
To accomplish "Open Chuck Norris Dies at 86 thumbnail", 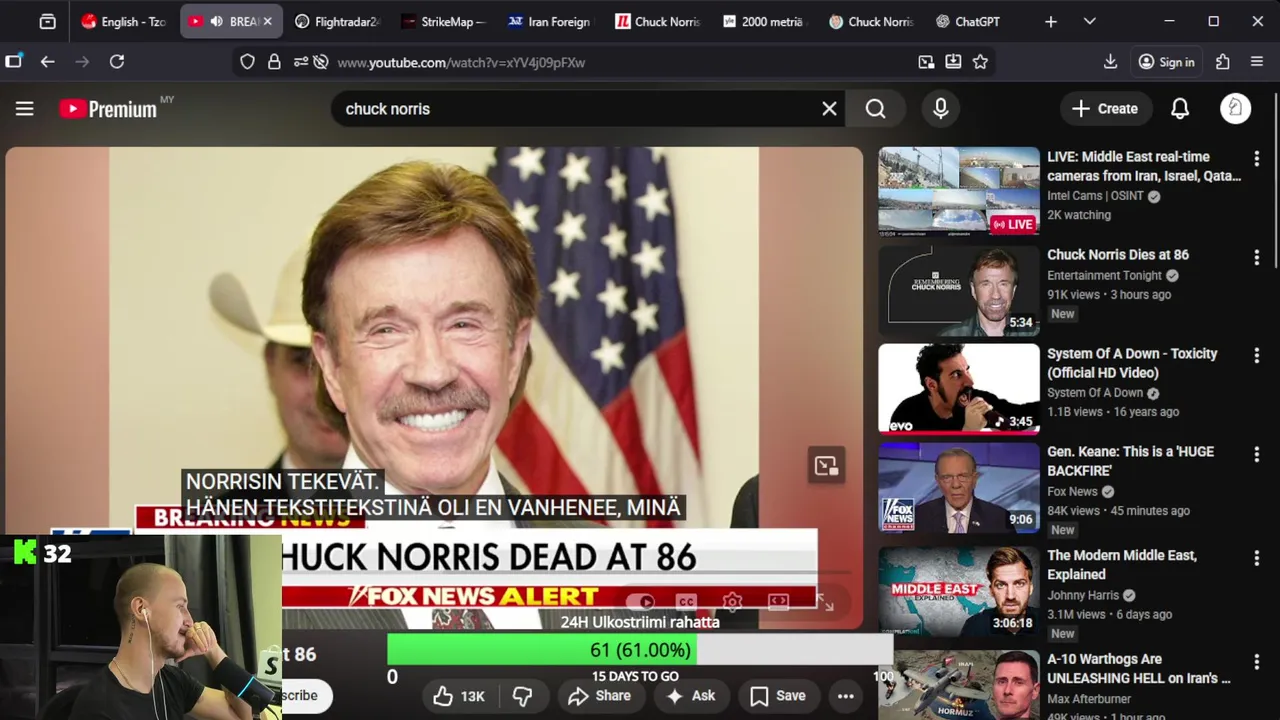I will [x=959, y=290].
